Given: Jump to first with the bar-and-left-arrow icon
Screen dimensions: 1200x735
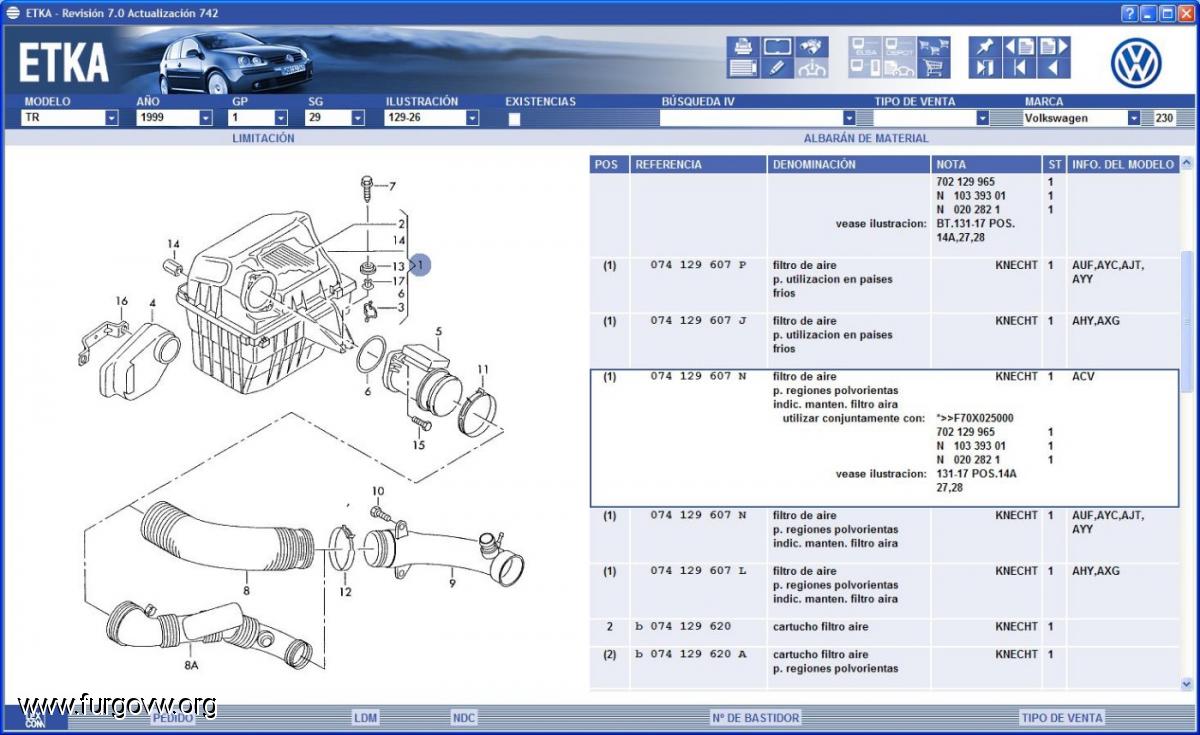Looking at the screenshot, I should tap(1019, 68).
